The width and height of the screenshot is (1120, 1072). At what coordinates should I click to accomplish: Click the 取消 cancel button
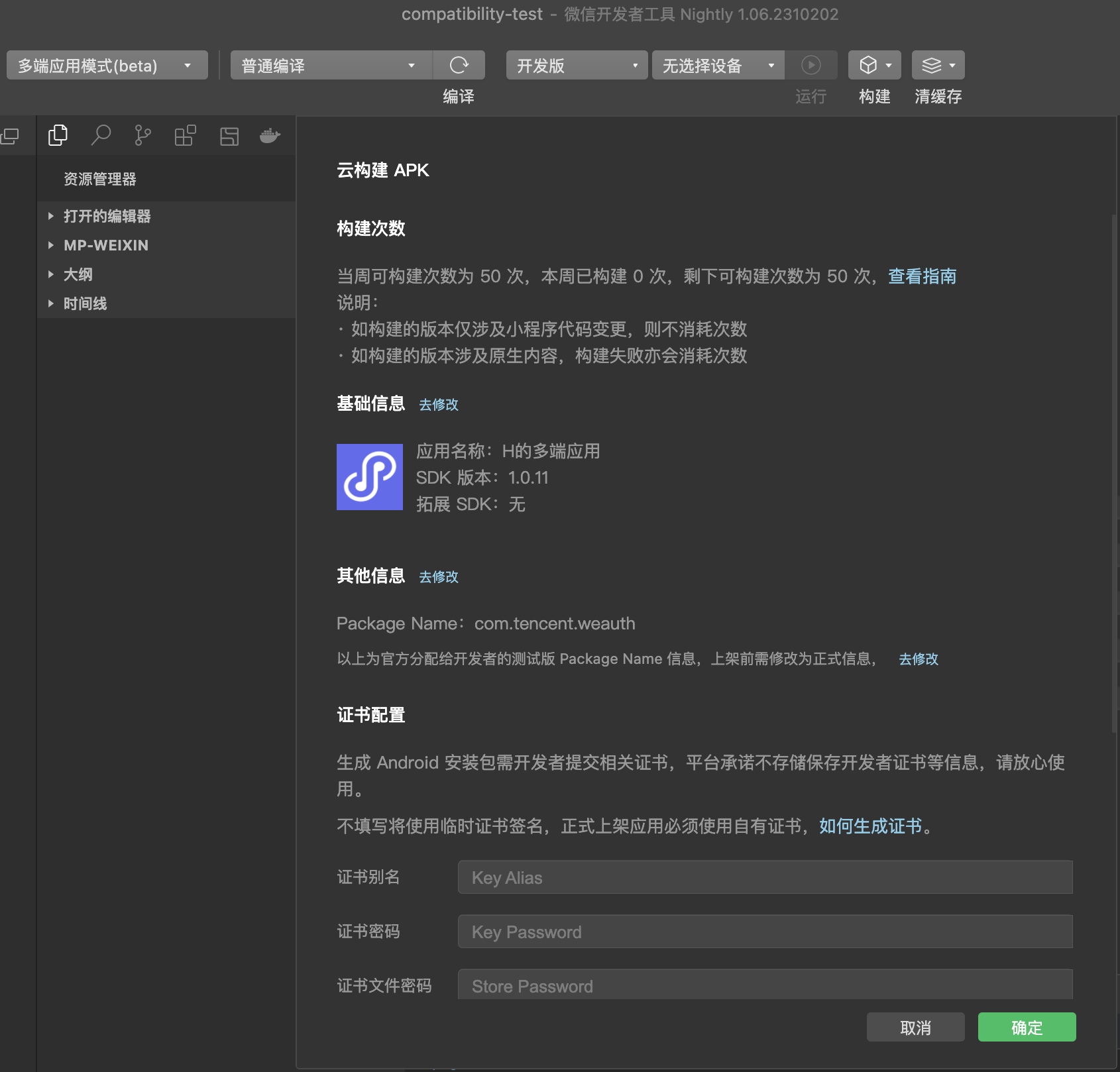point(916,1027)
